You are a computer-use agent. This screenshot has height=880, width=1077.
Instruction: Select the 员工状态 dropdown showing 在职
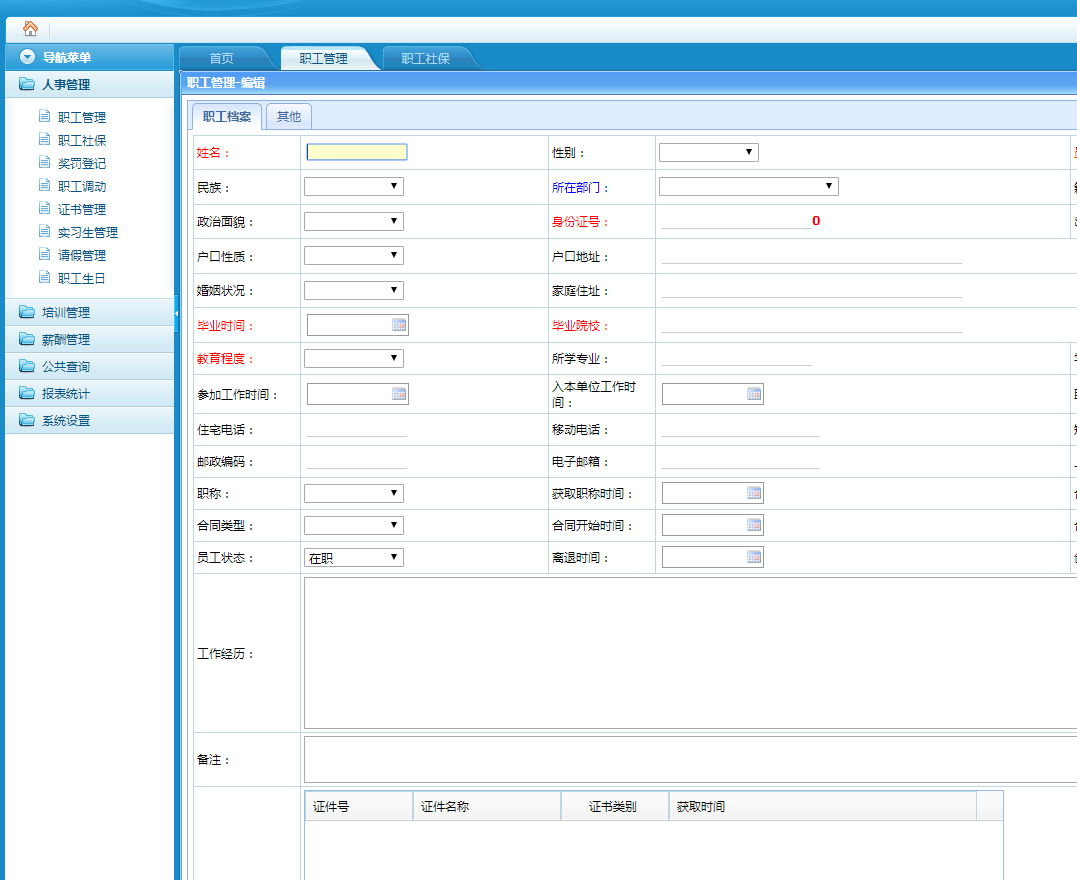click(x=353, y=557)
